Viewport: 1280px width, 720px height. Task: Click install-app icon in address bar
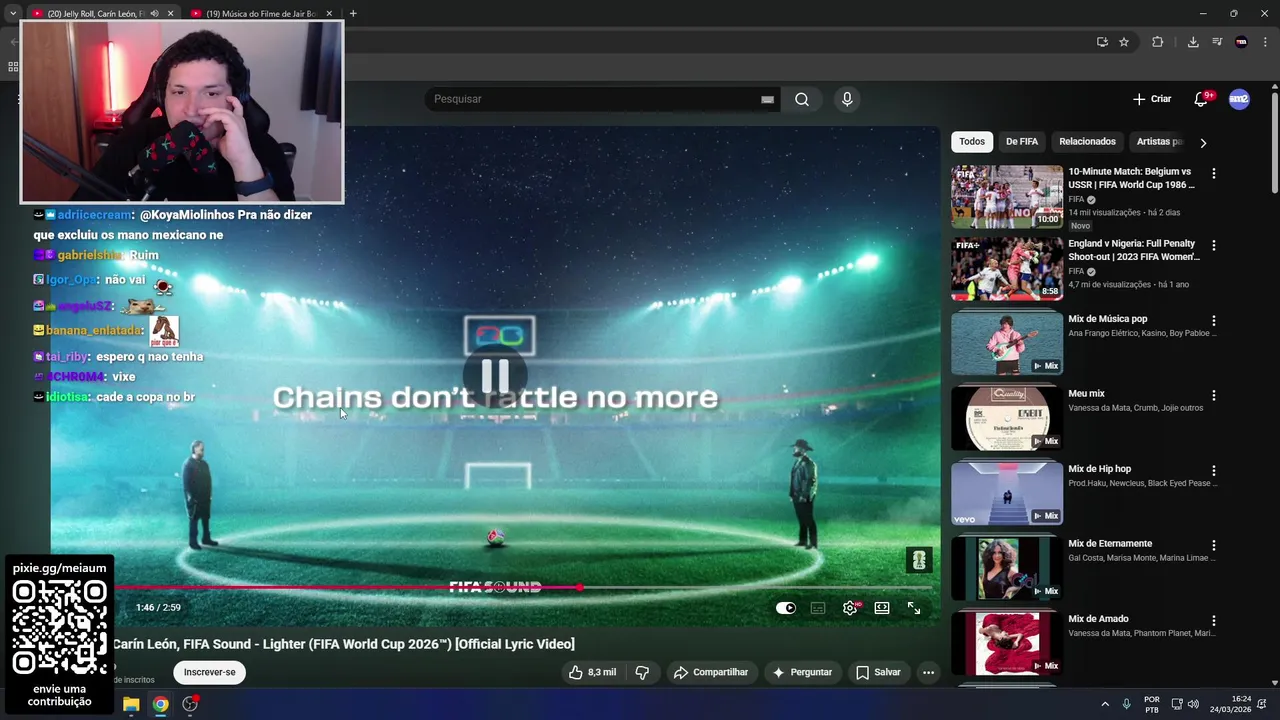tap(1102, 42)
